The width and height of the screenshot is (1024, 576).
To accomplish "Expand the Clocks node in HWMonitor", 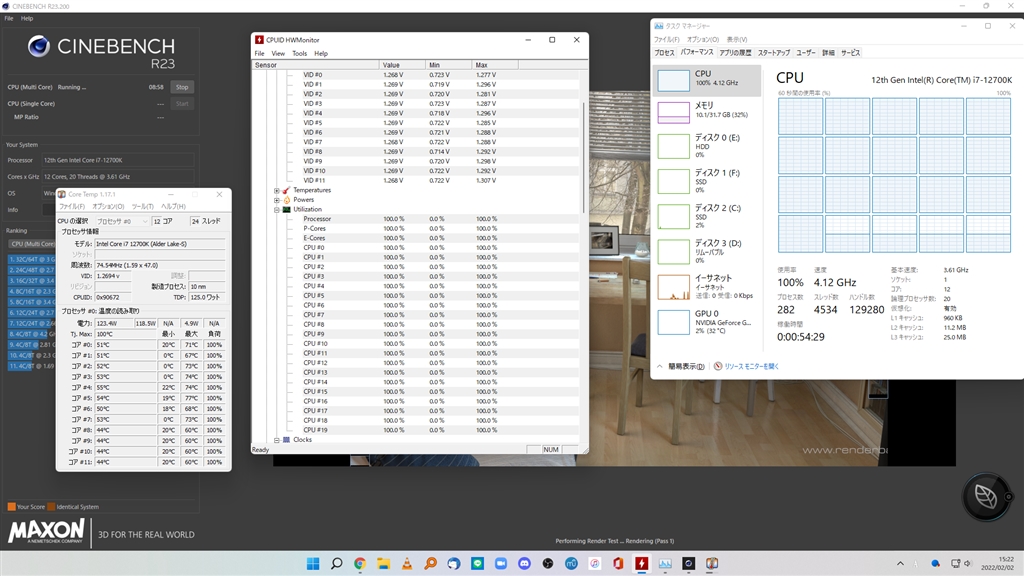I will (x=277, y=440).
